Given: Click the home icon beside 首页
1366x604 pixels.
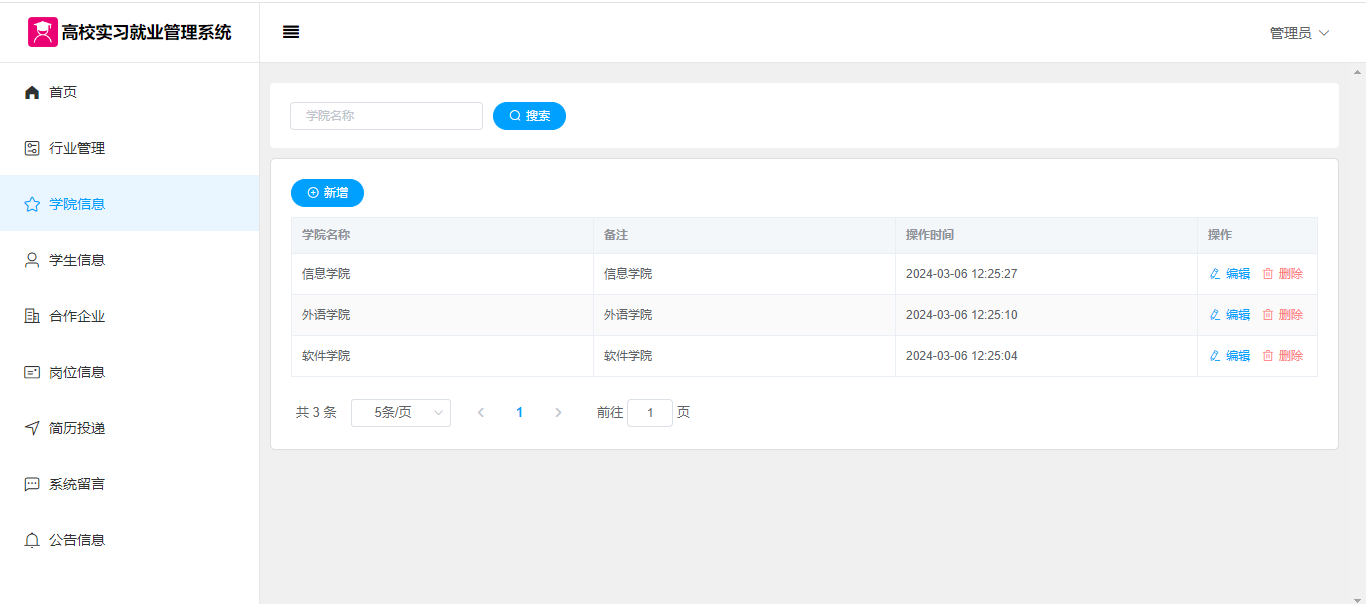Looking at the screenshot, I should (32, 93).
